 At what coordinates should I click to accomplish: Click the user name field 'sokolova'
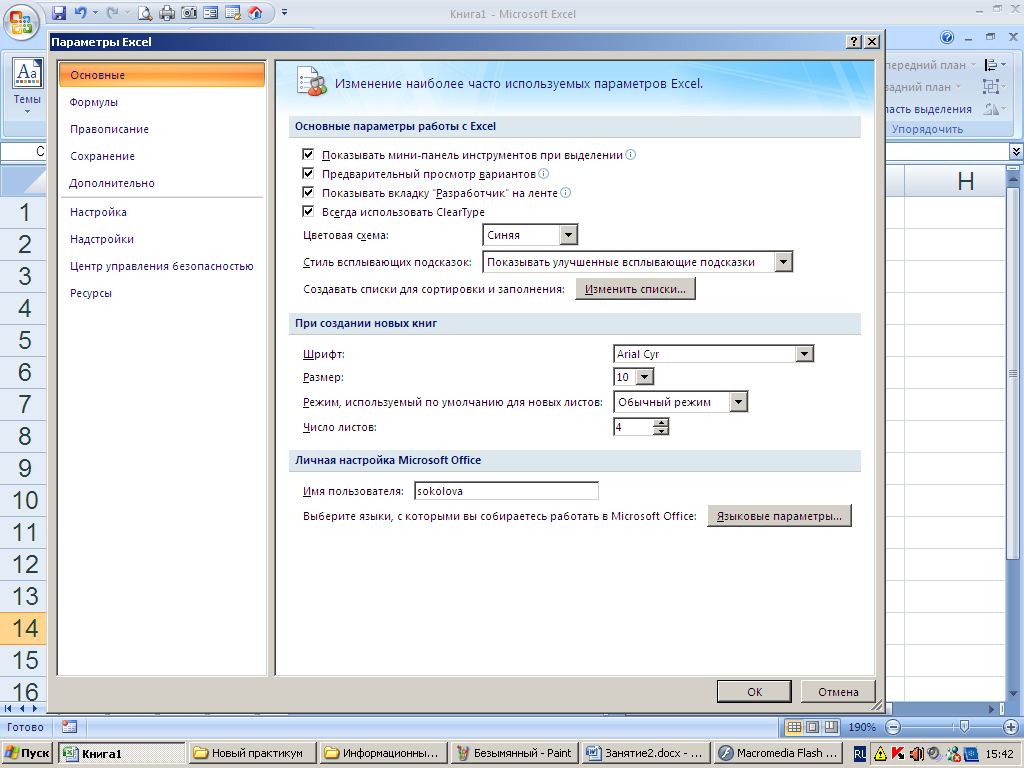coord(506,491)
